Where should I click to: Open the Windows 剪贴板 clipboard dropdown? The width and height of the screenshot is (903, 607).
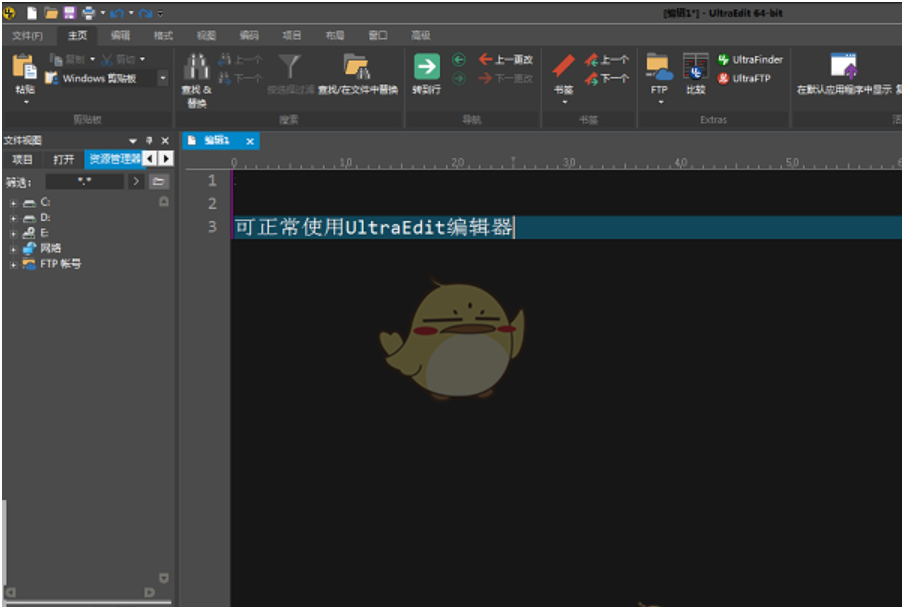point(164,78)
